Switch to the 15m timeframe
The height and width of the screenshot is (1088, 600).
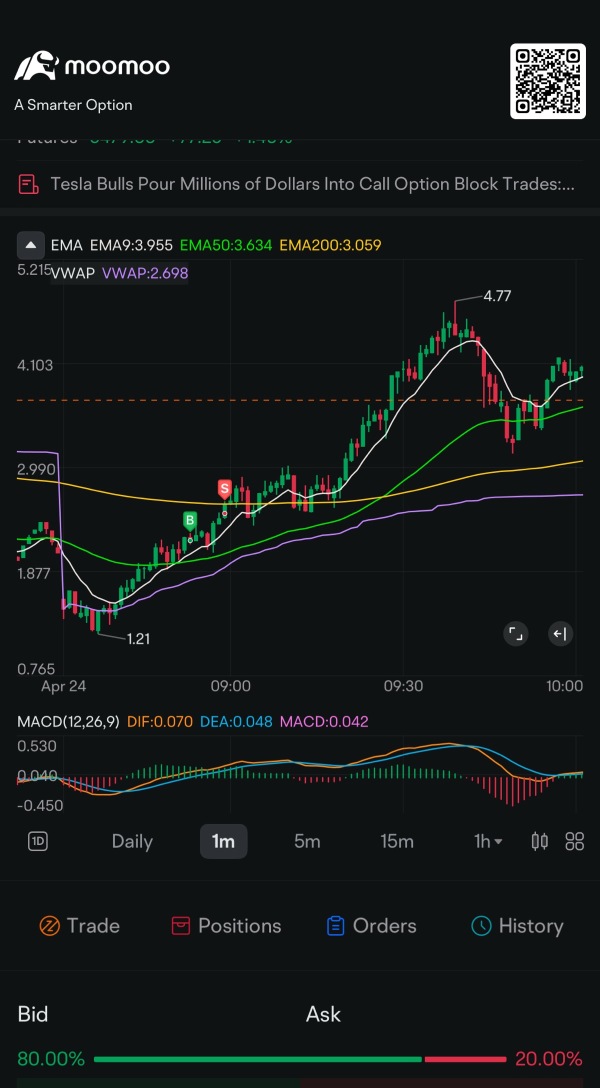point(397,842)
